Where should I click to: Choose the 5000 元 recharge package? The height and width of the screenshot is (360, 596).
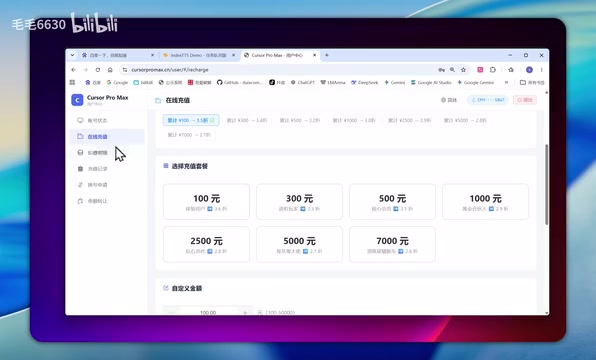300,244
